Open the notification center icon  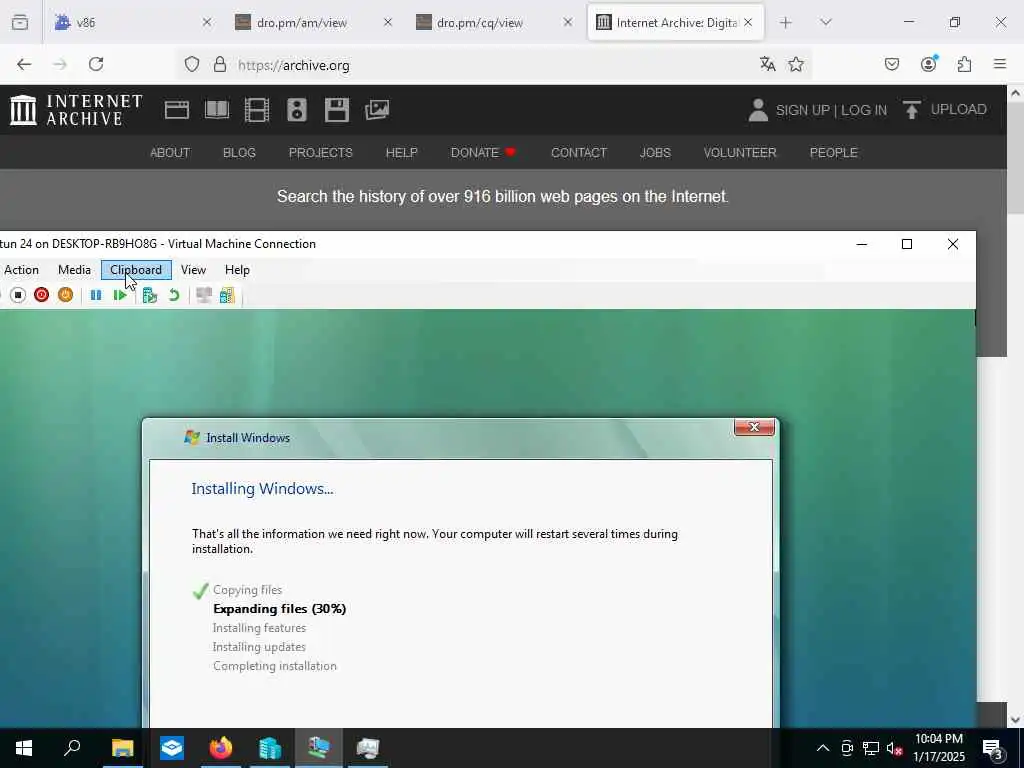(x=993, y=748)
